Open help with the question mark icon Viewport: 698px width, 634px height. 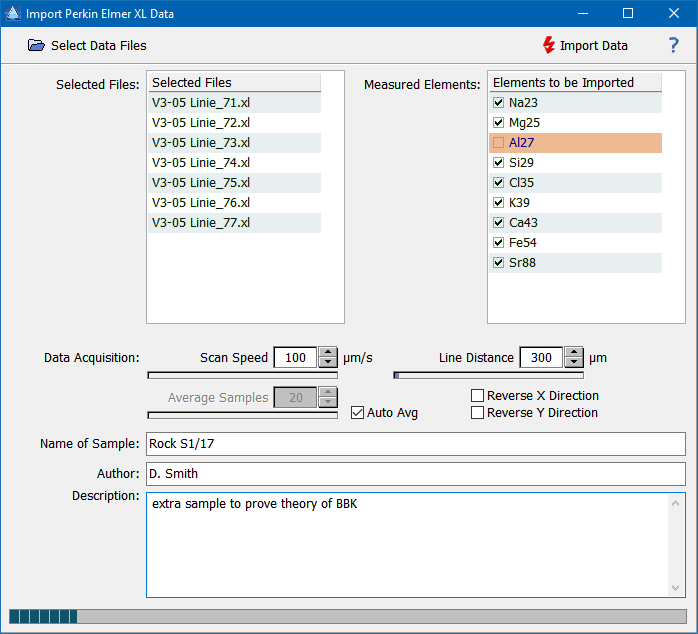674,45
